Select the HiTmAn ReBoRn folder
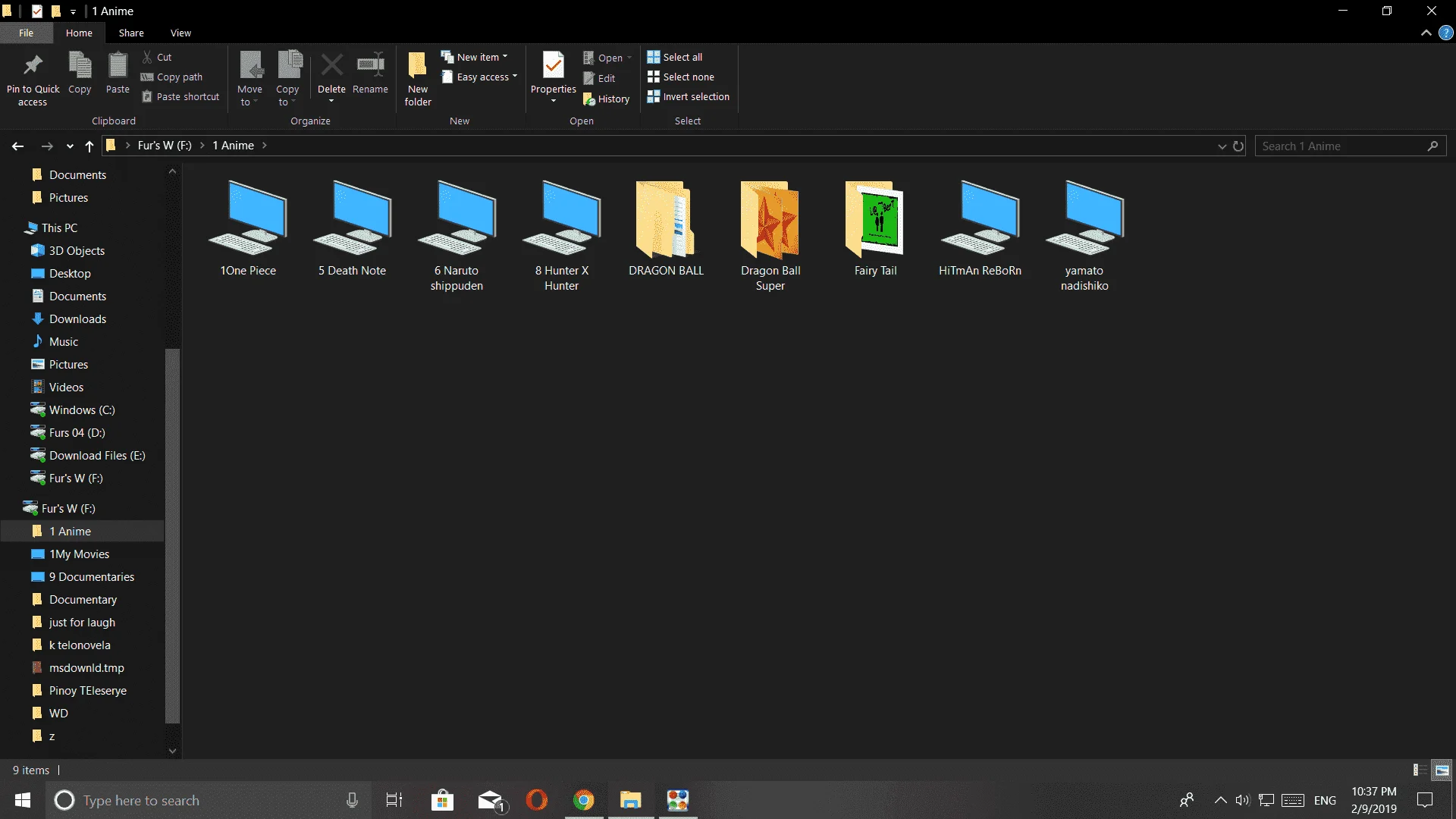 coord(980,229)
